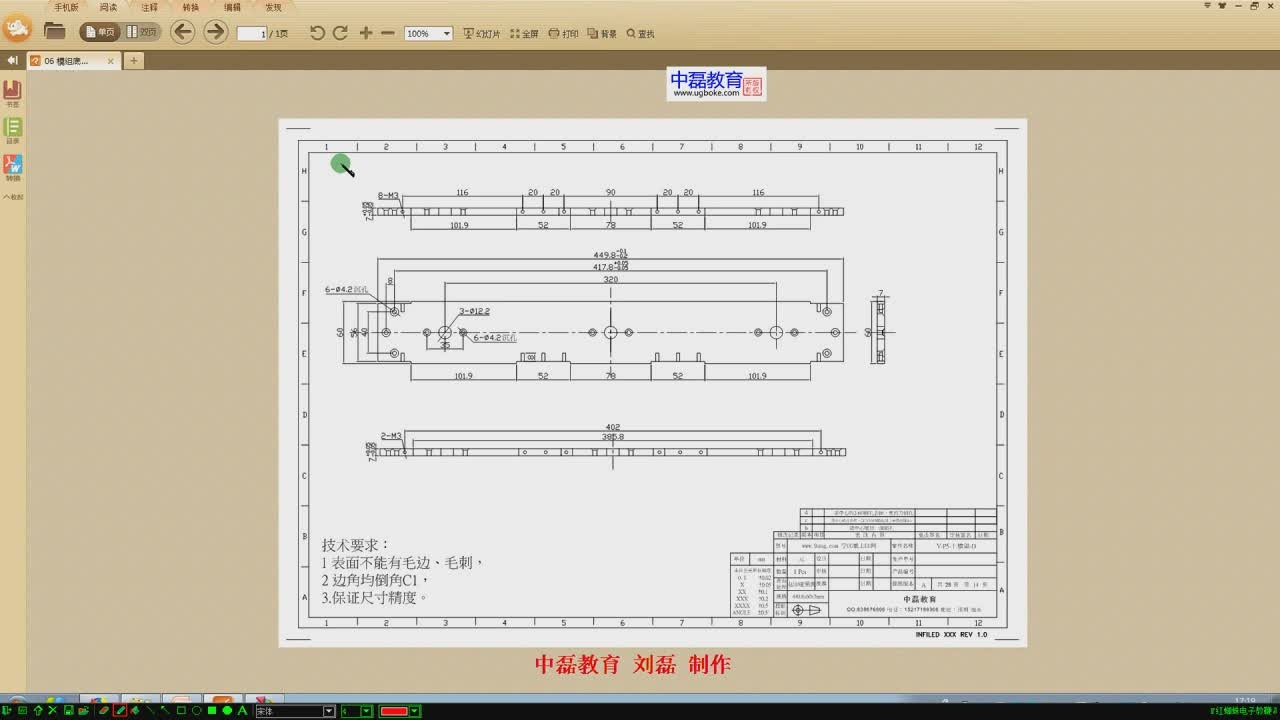Image resolution: width=1280 pixels, height=720 pixels.
Task: Open the 查找 search tool
Action: click(x=640, y=33)
